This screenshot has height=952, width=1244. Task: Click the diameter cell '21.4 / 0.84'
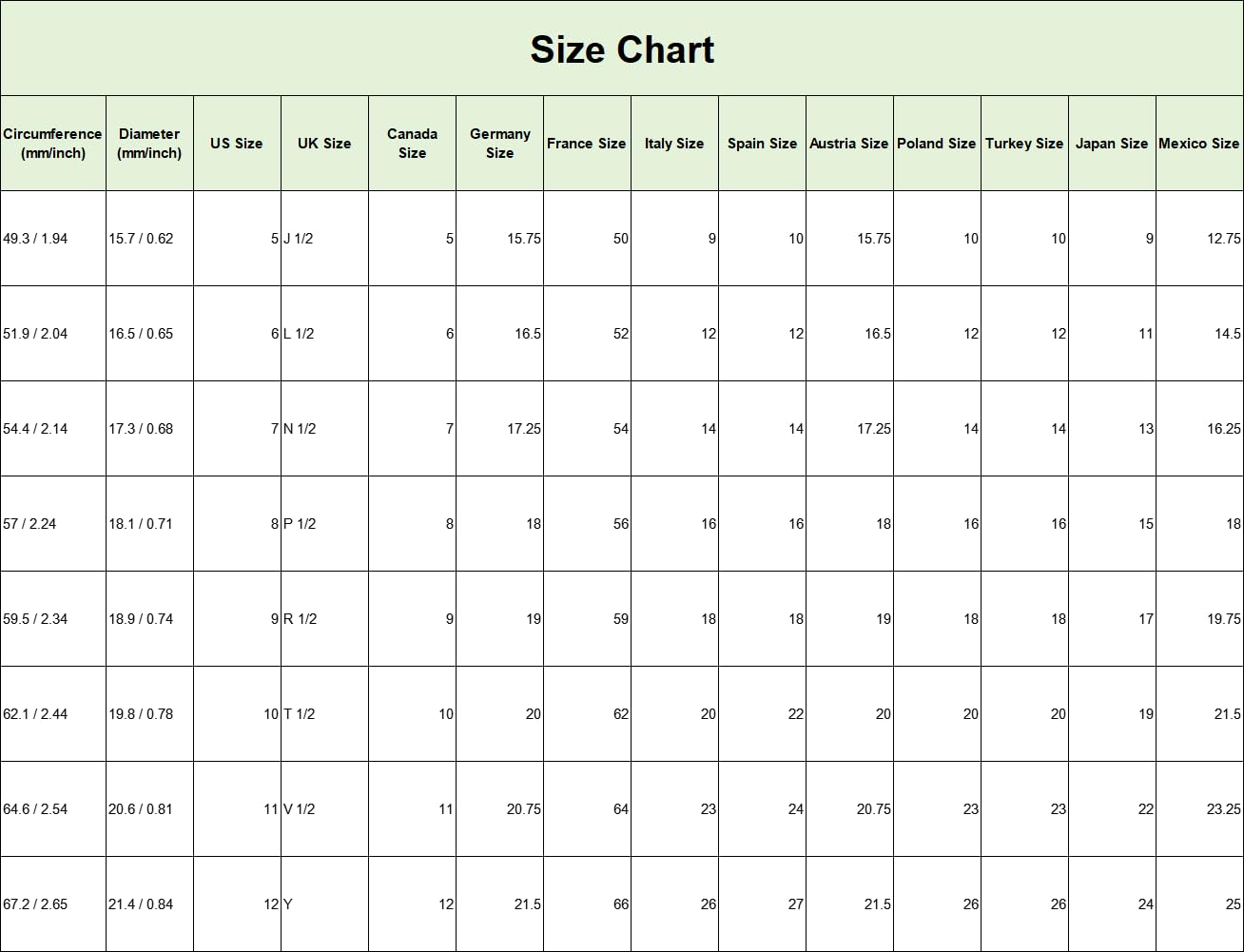(x=149, y=904)
